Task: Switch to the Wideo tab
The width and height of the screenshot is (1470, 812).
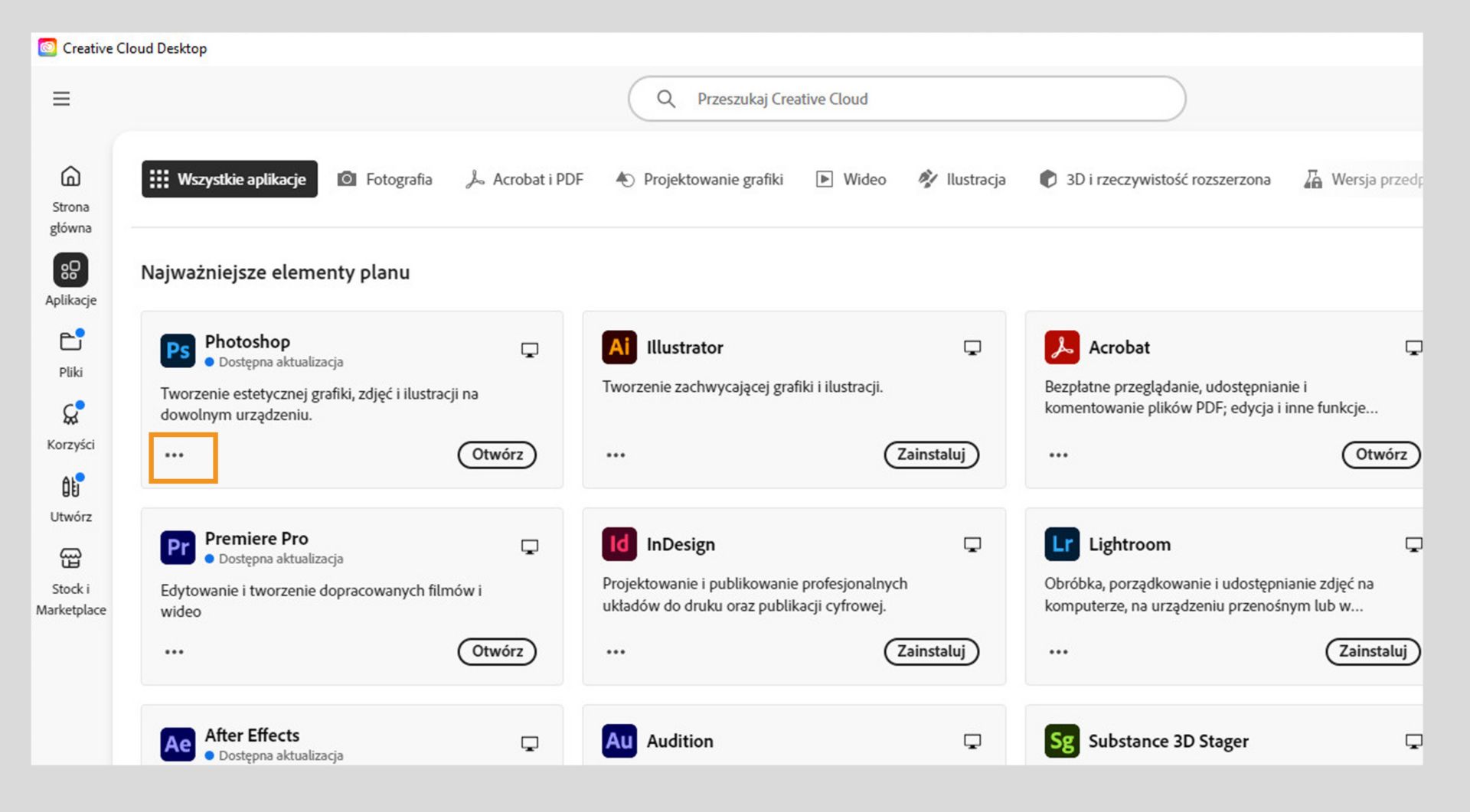Action: pyautogui.click(x=851, y=179)
